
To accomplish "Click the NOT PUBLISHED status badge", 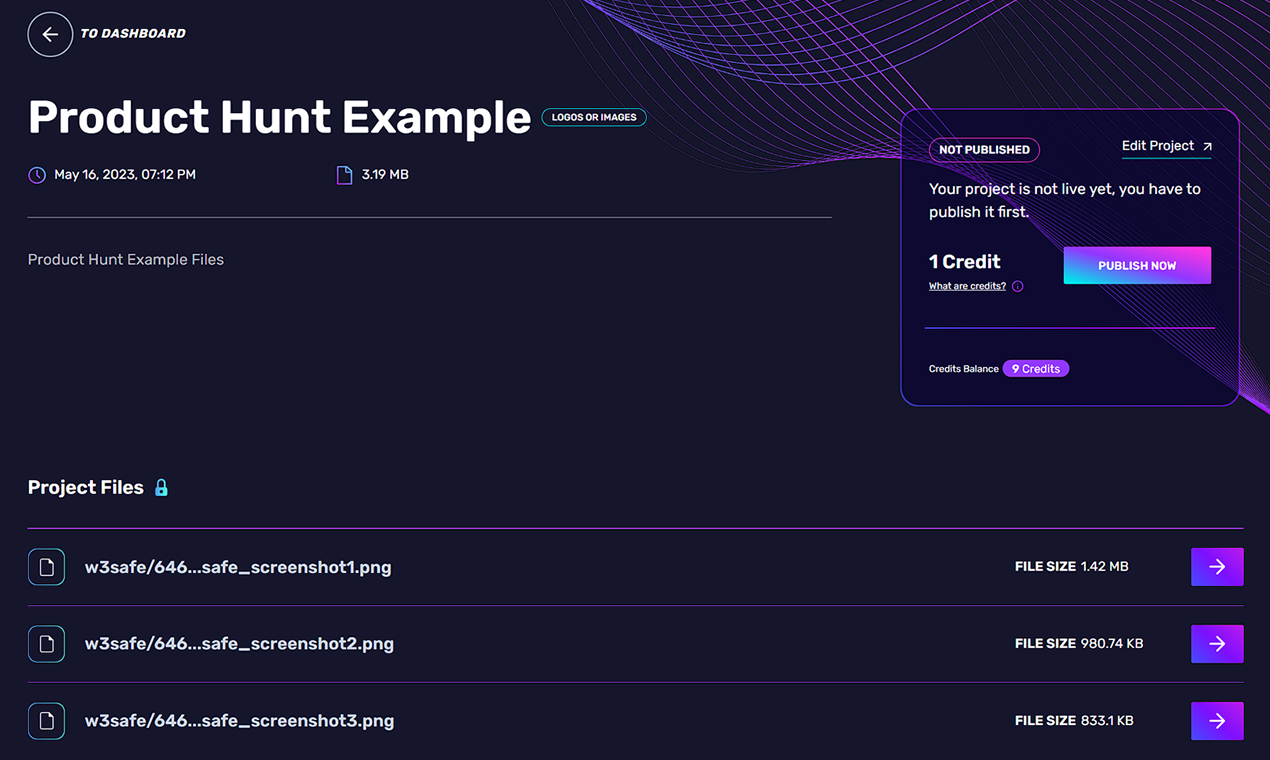I will click(984, 150).
